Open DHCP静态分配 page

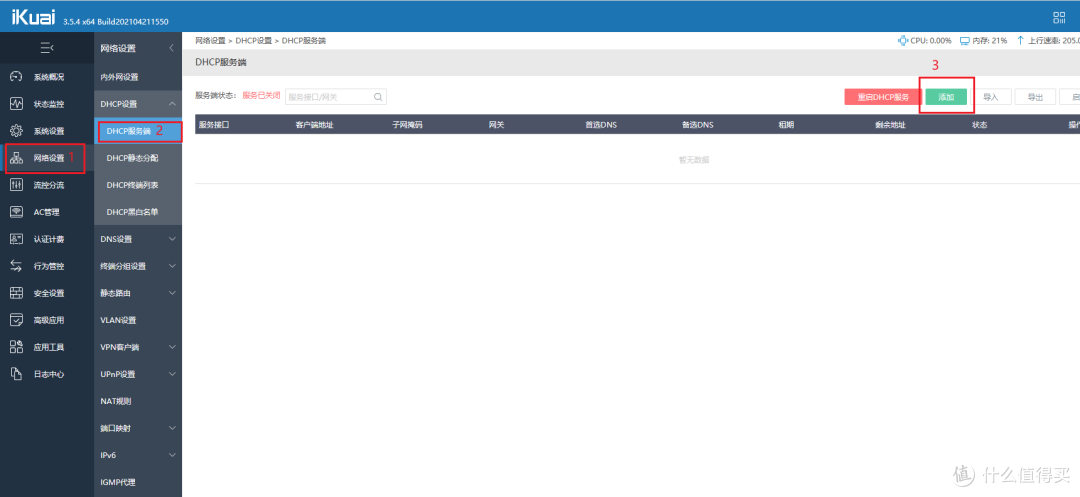132,158
